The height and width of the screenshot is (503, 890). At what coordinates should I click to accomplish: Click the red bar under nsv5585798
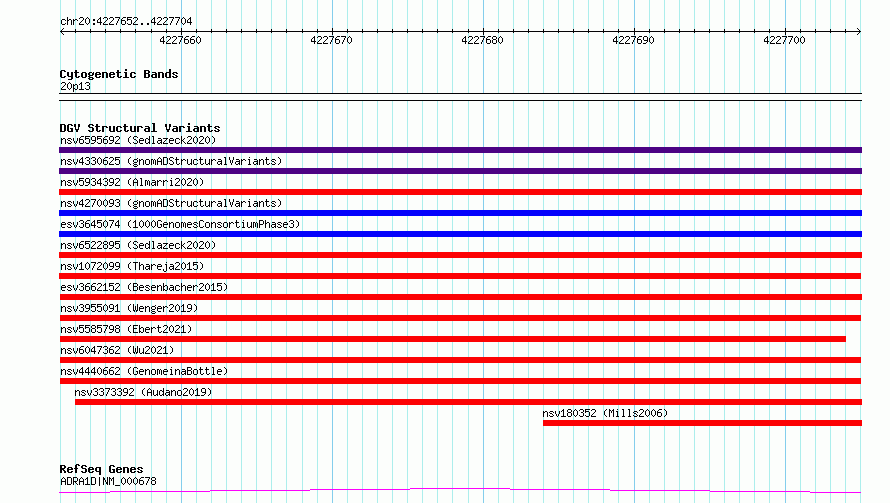click(x=452, y=339)
